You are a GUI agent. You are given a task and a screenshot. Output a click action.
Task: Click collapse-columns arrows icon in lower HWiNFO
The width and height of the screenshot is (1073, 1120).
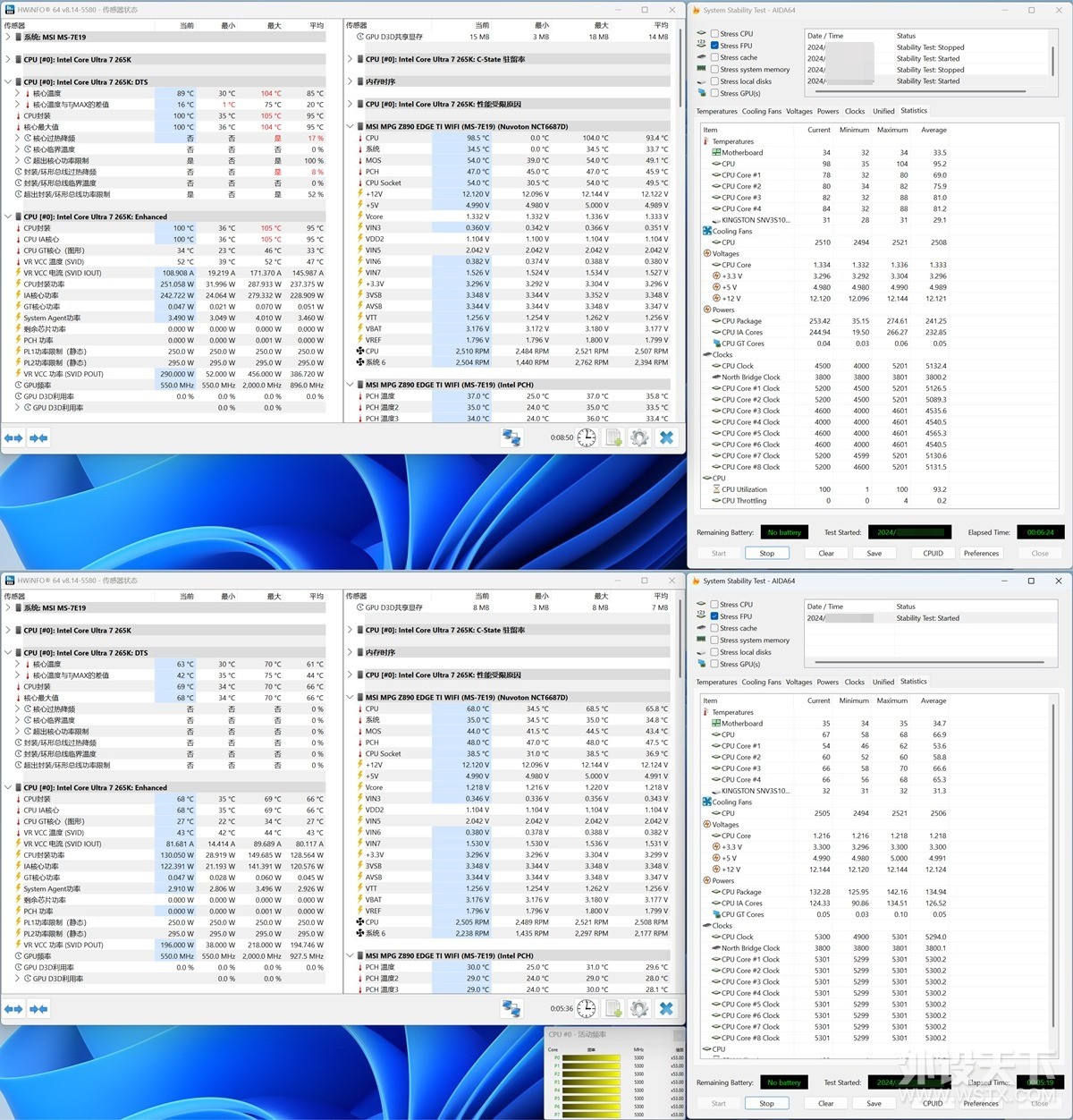[38, 1009]
